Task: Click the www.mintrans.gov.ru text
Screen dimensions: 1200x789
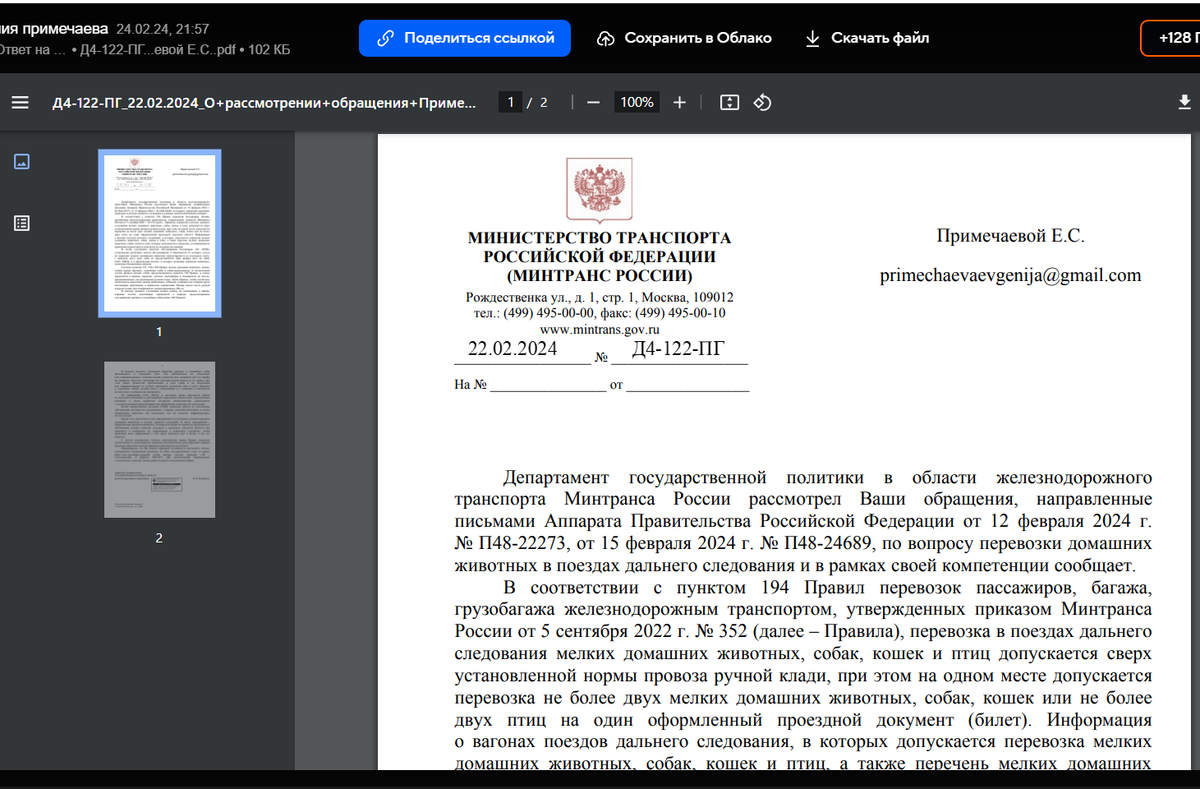Action: [600, 329]
